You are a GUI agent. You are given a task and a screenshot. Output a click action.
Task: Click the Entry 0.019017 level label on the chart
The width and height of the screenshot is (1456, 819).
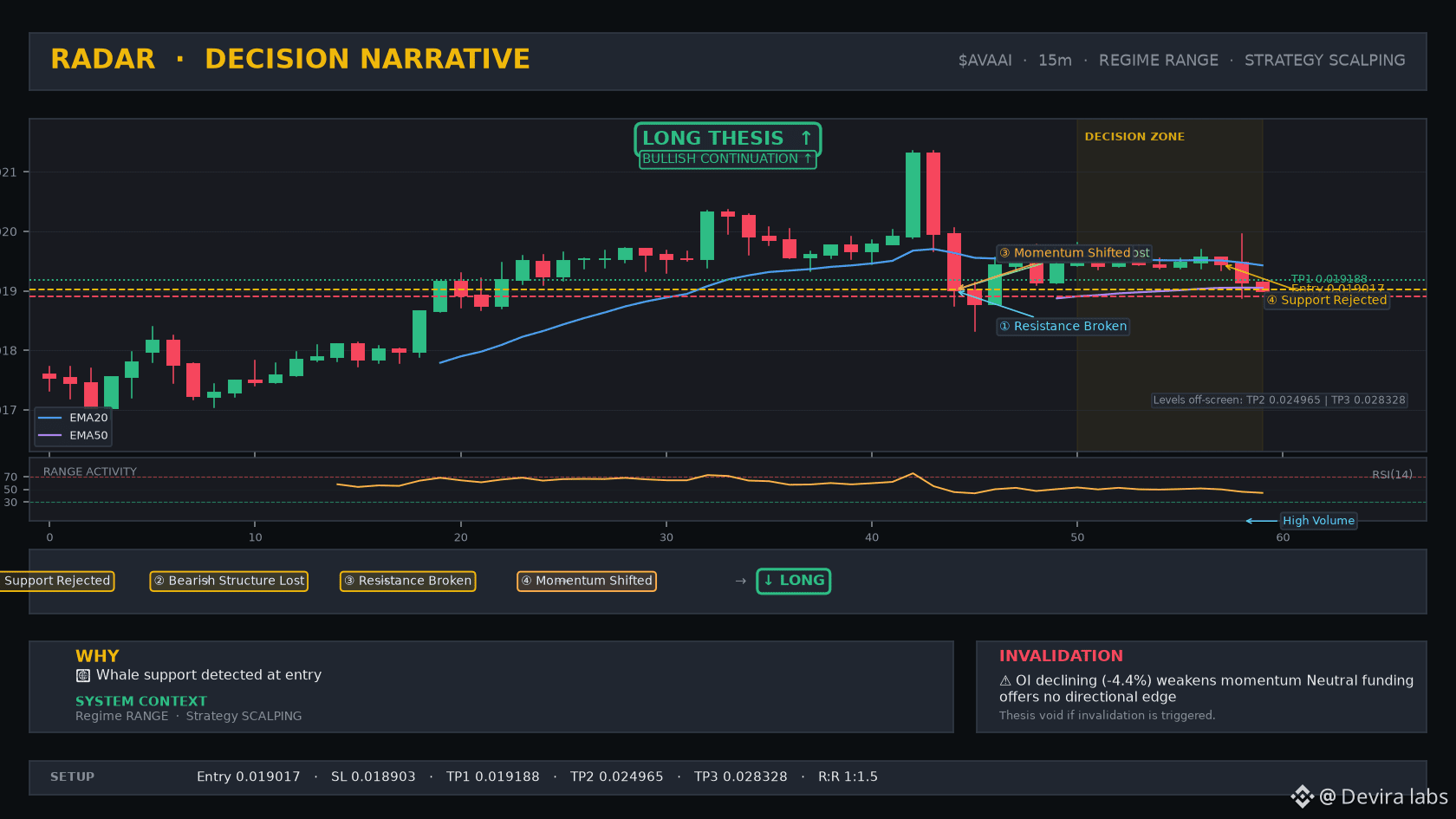[1337, 289]
